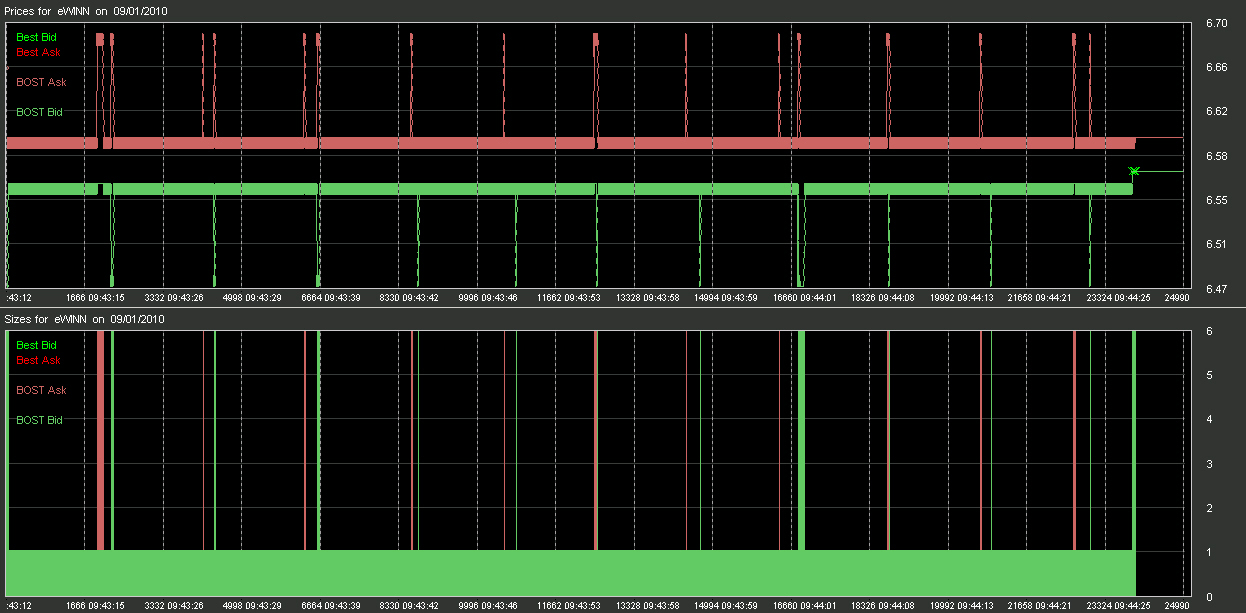Click the 6.66 price axis label
1246x613 pixels.
(x=1217, y=67)
